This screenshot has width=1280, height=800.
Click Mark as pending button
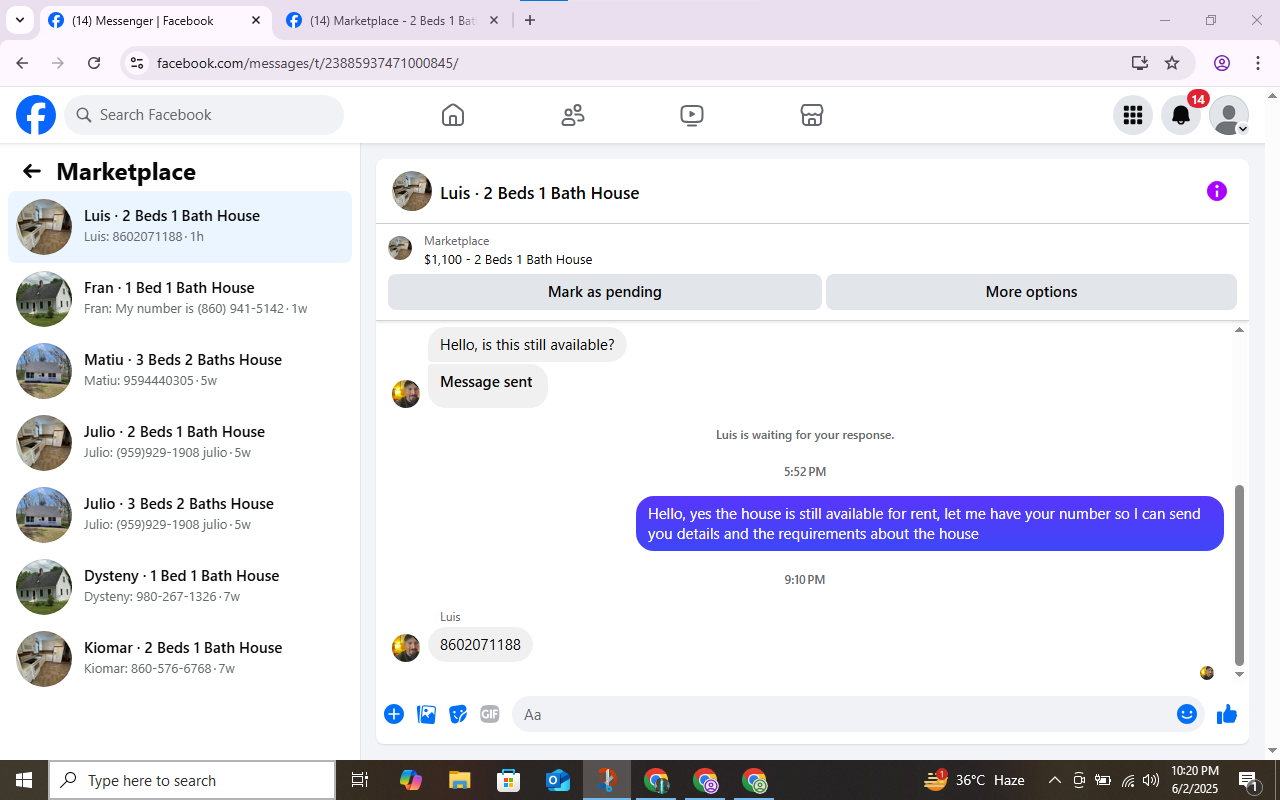(605, 292)
